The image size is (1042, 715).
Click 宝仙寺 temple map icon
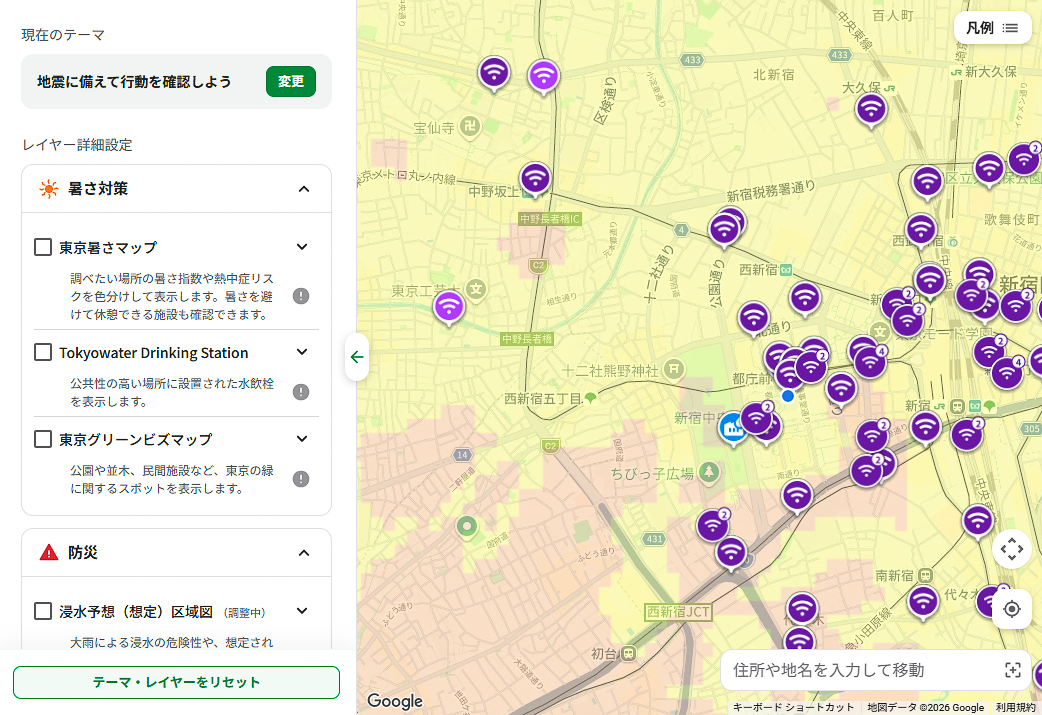470,126
